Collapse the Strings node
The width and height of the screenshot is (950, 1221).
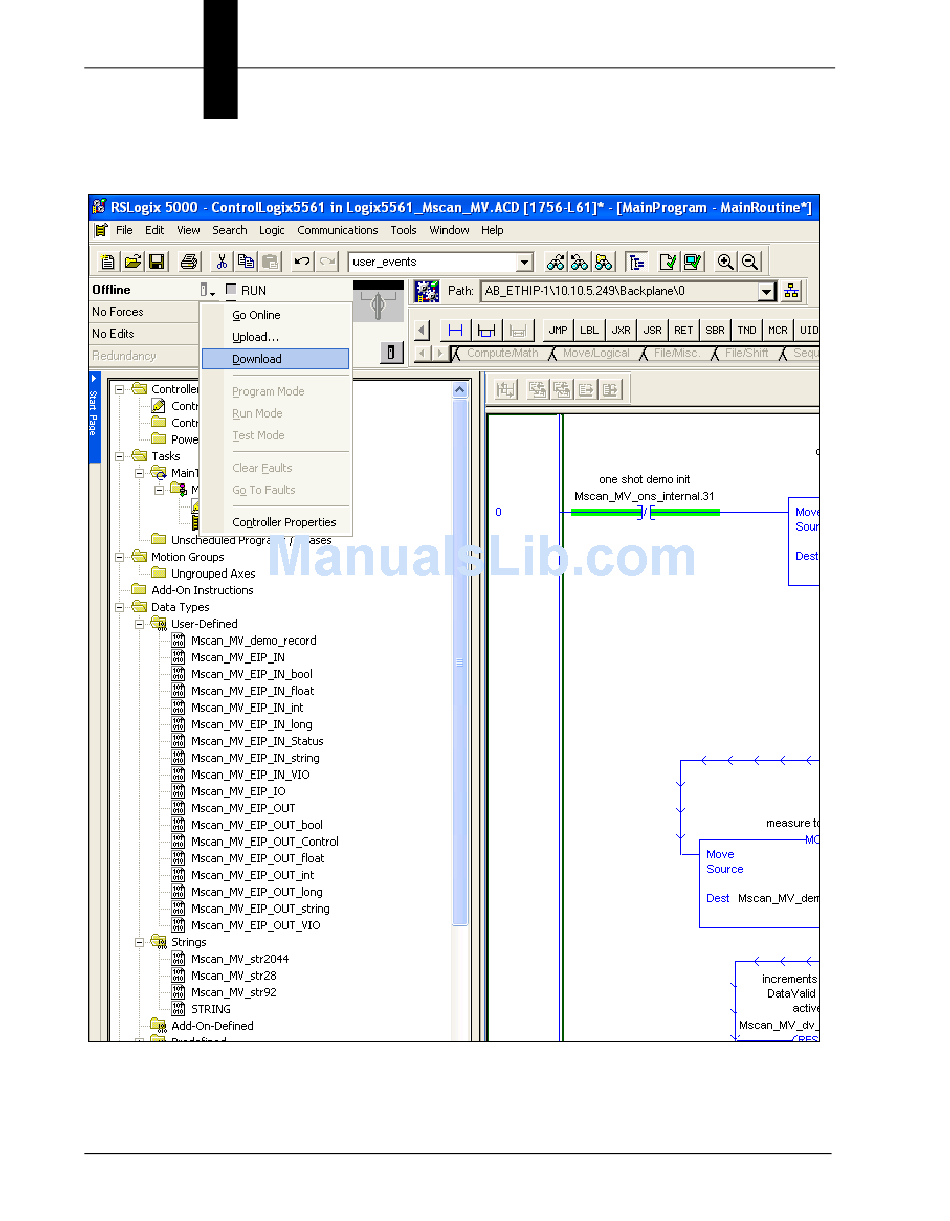pos(140,942)
